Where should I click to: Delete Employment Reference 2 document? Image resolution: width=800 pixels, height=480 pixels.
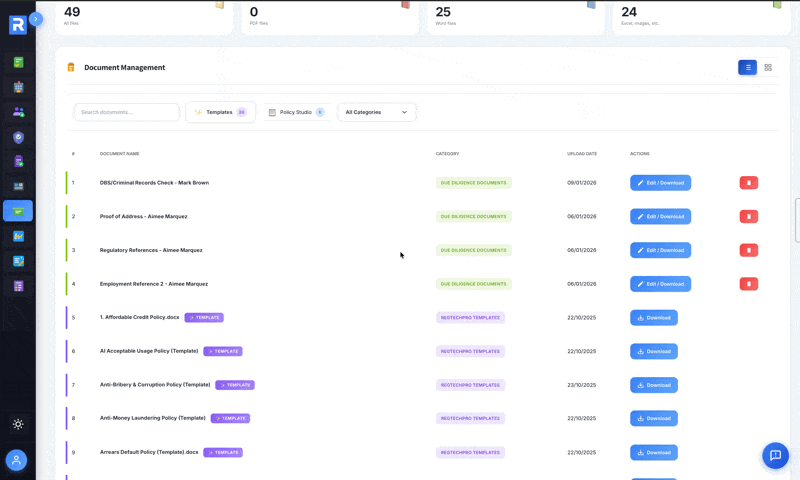[x=748, y=284]
